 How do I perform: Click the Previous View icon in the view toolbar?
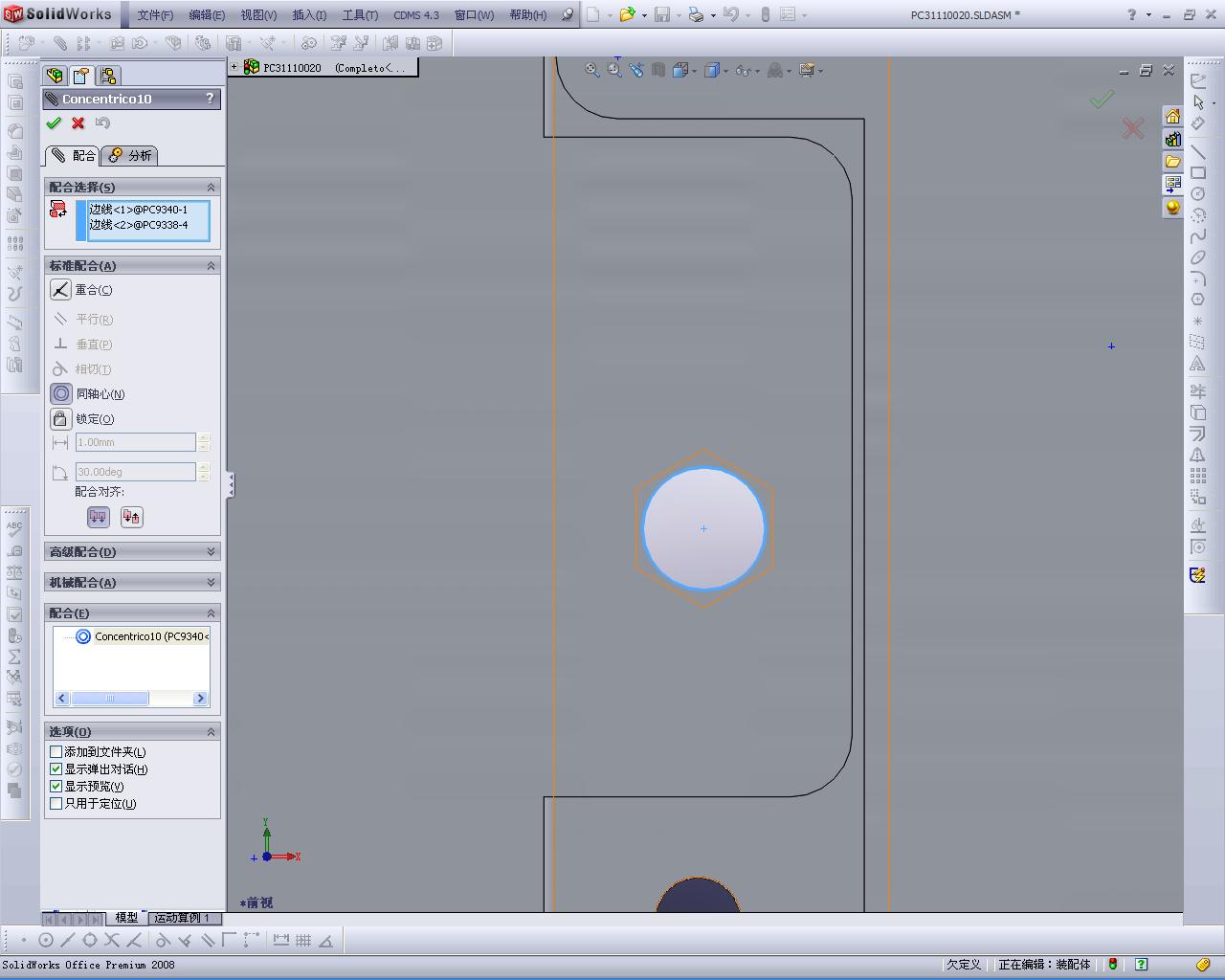click(636, 70)
